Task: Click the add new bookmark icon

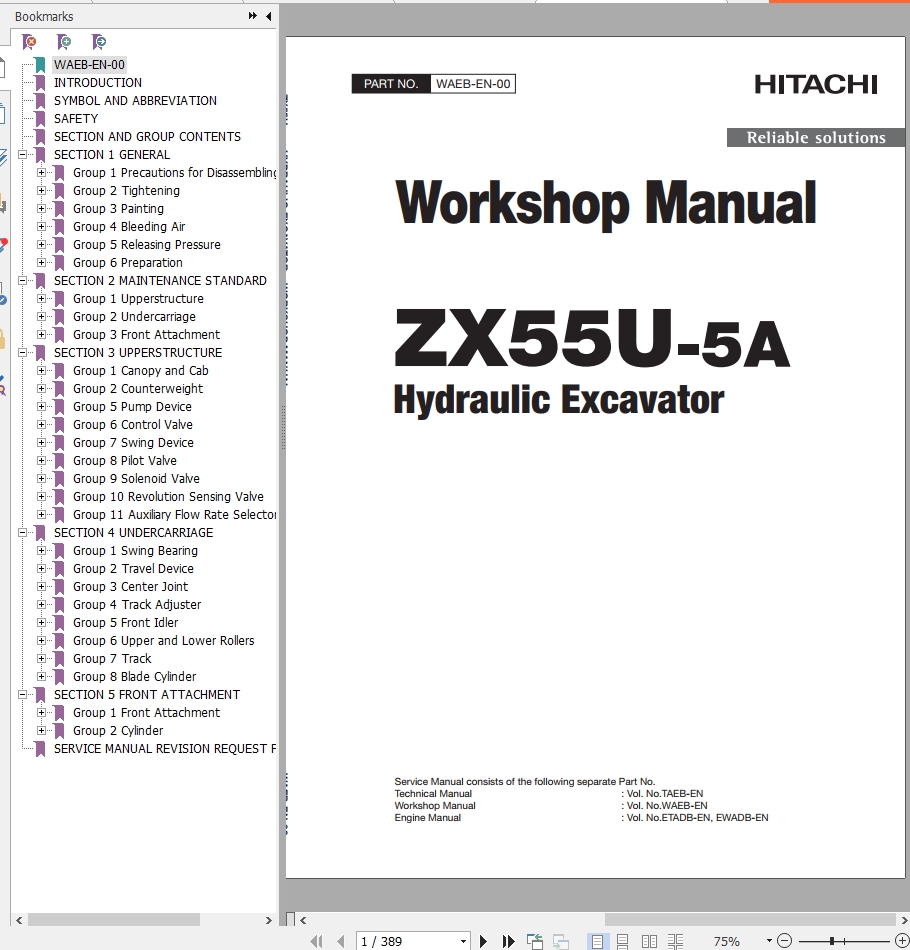Action: tap(64, 42)
